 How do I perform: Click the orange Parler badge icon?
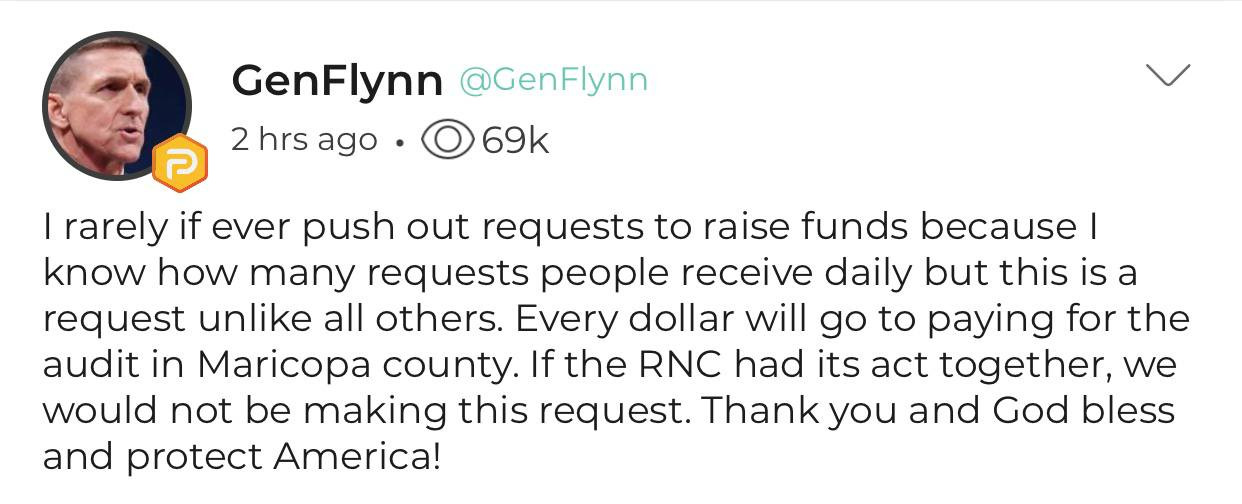pyautogui.click(x=179, y=163)
